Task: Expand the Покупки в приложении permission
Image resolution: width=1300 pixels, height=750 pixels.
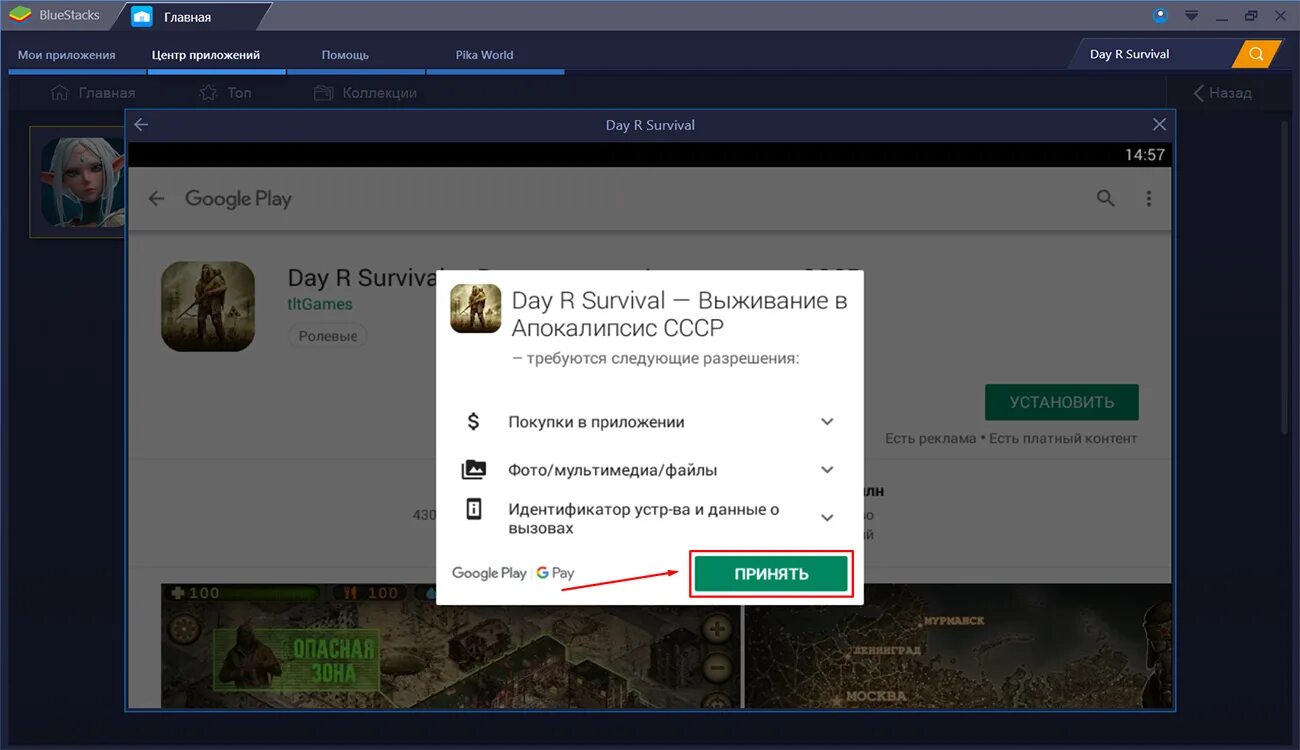Action: 827,422
